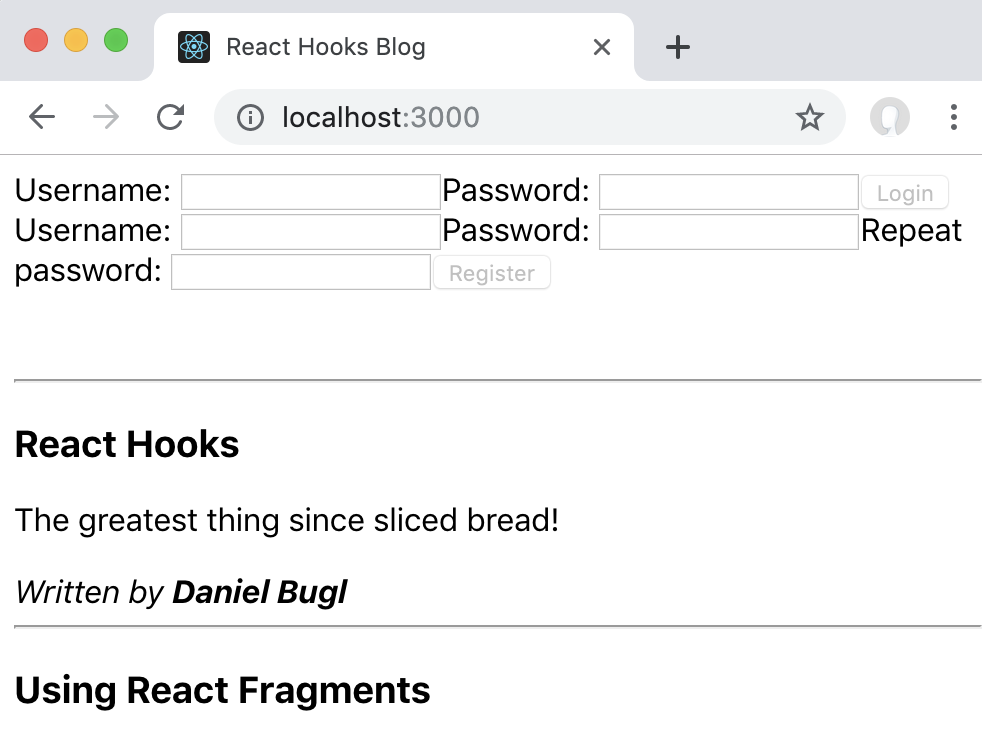Click the React logo favicon on the tab
The image size is (982, 730).
(x=194, y=47)
